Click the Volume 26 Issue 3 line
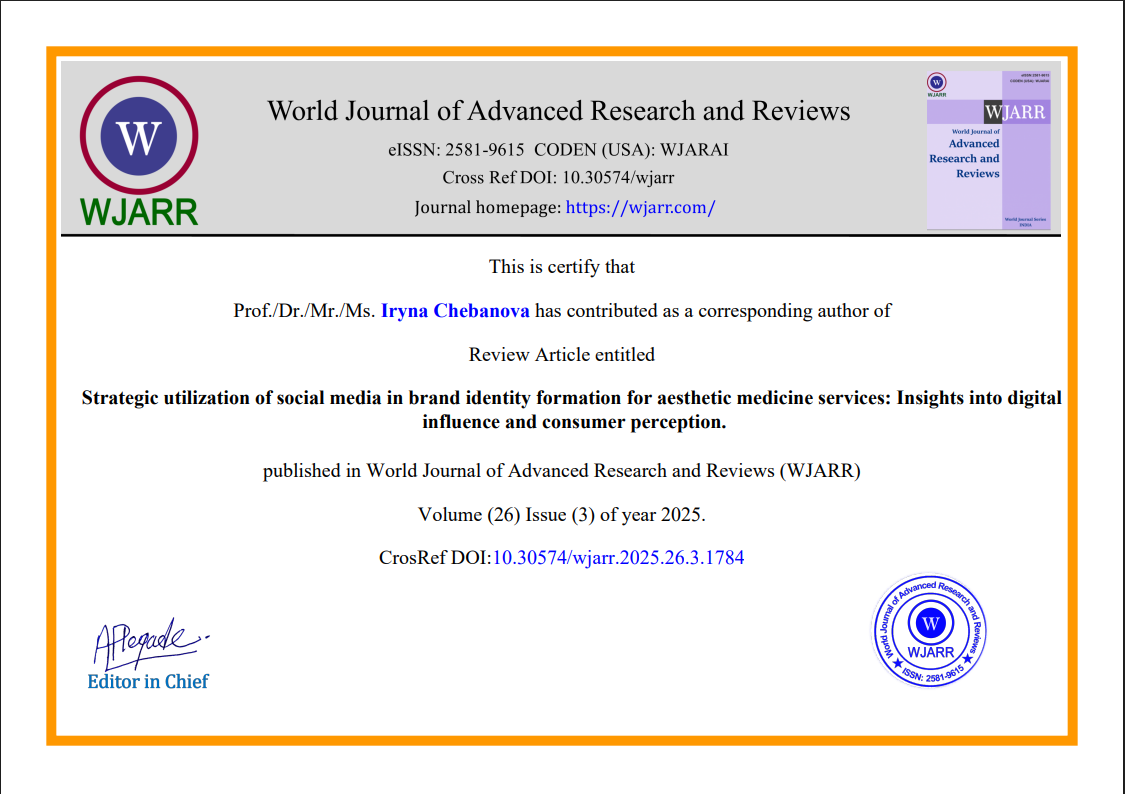This screenshot has height=794, width=1125. [562, 514]
